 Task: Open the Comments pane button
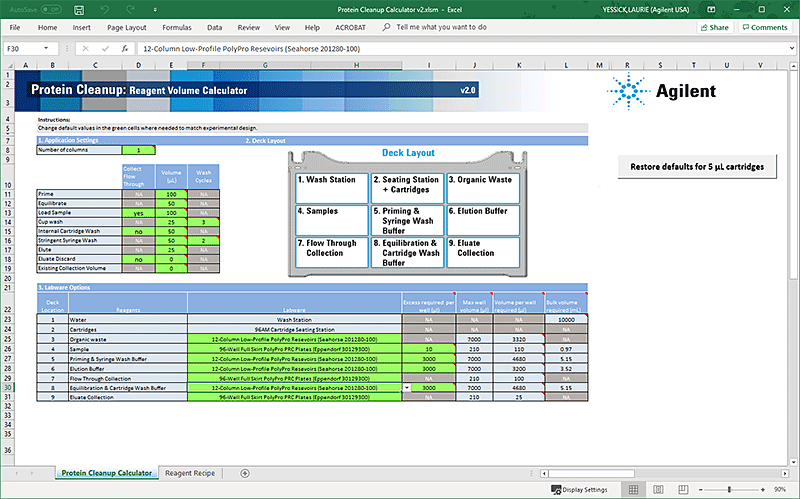coord(765,27)
